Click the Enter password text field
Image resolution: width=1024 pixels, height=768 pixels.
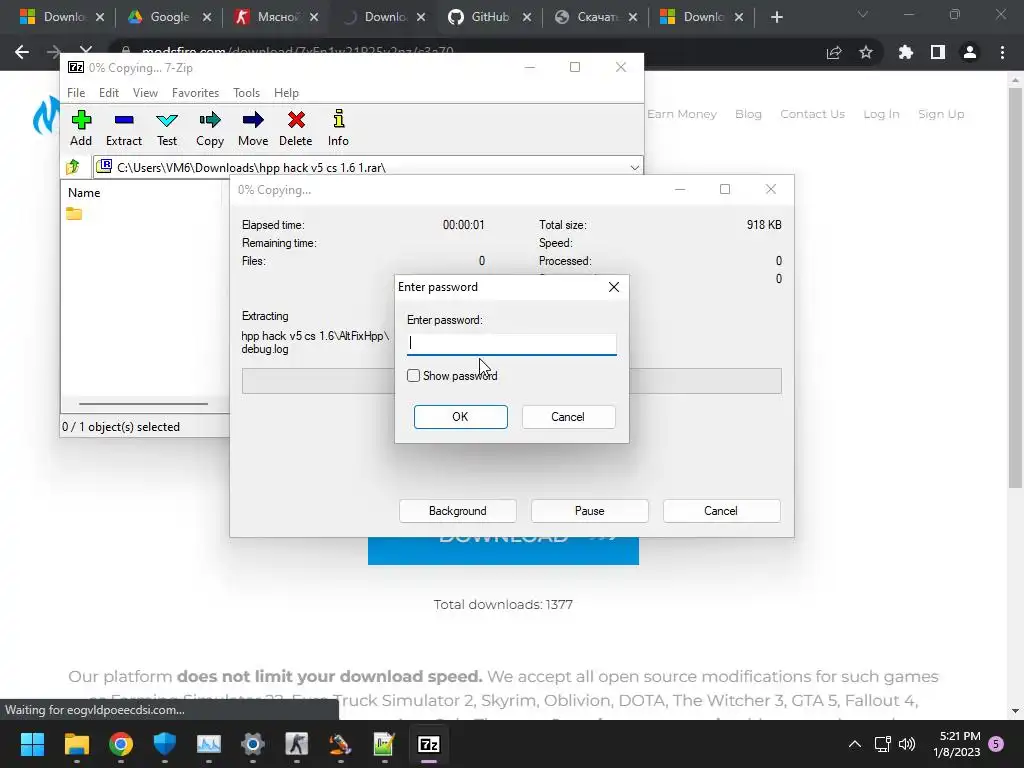511,343
